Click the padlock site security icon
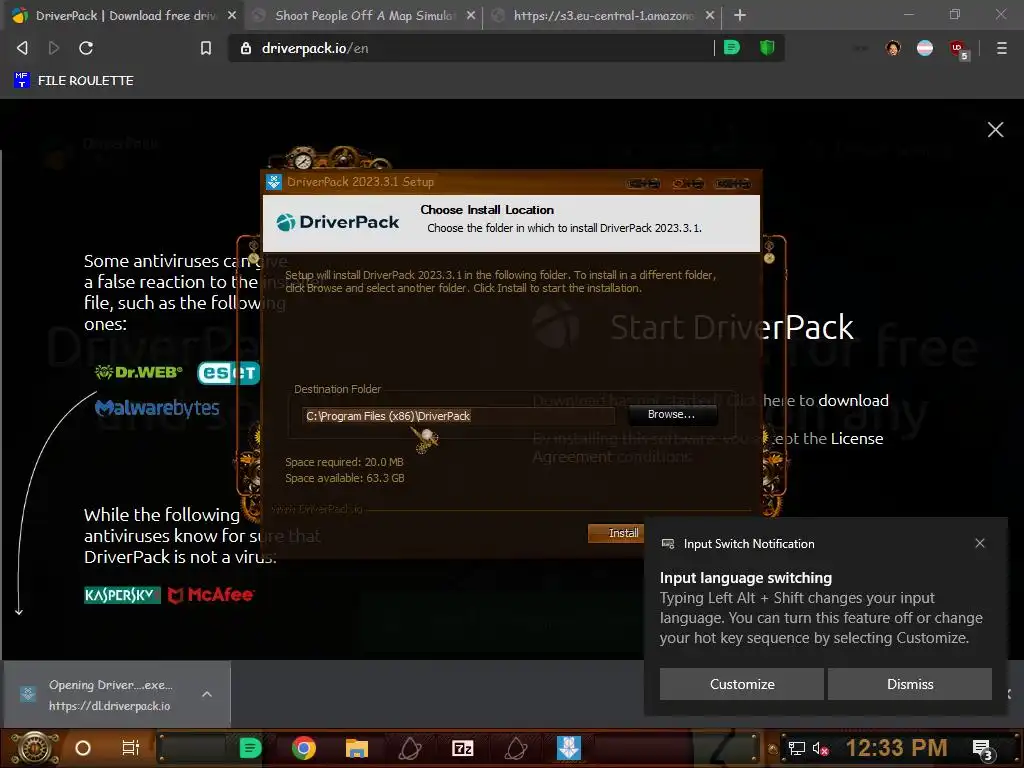The height and width of the screenshot is (768, 1024). point(246,48)
